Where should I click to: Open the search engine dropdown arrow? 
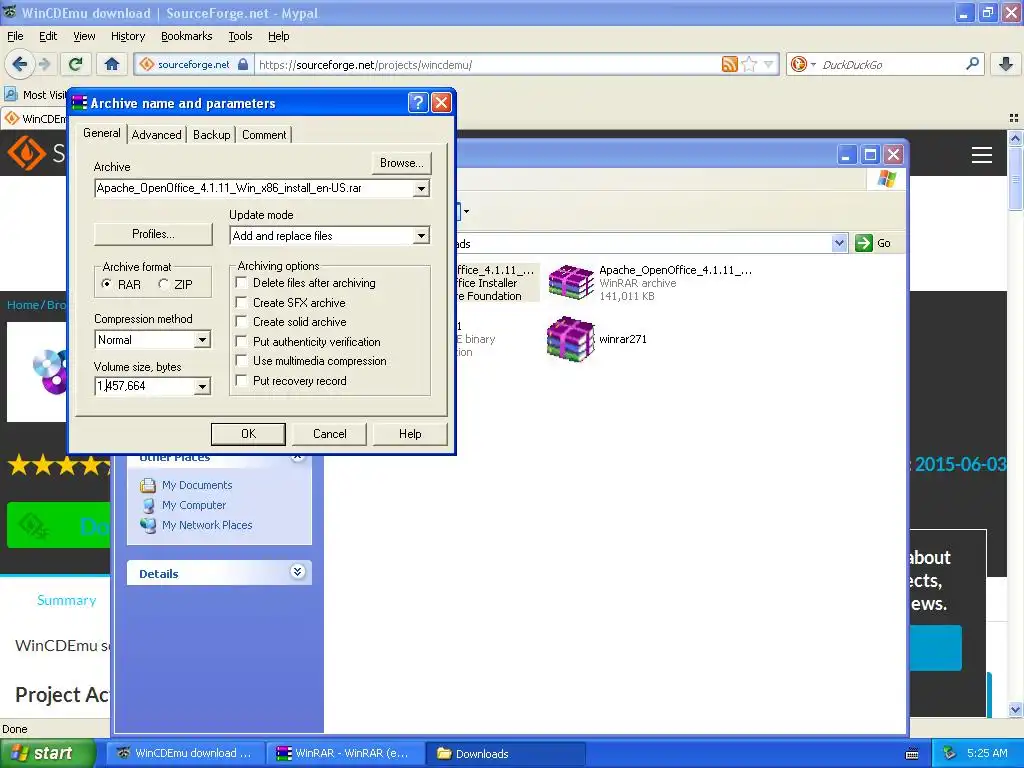(x=813, y=65)
